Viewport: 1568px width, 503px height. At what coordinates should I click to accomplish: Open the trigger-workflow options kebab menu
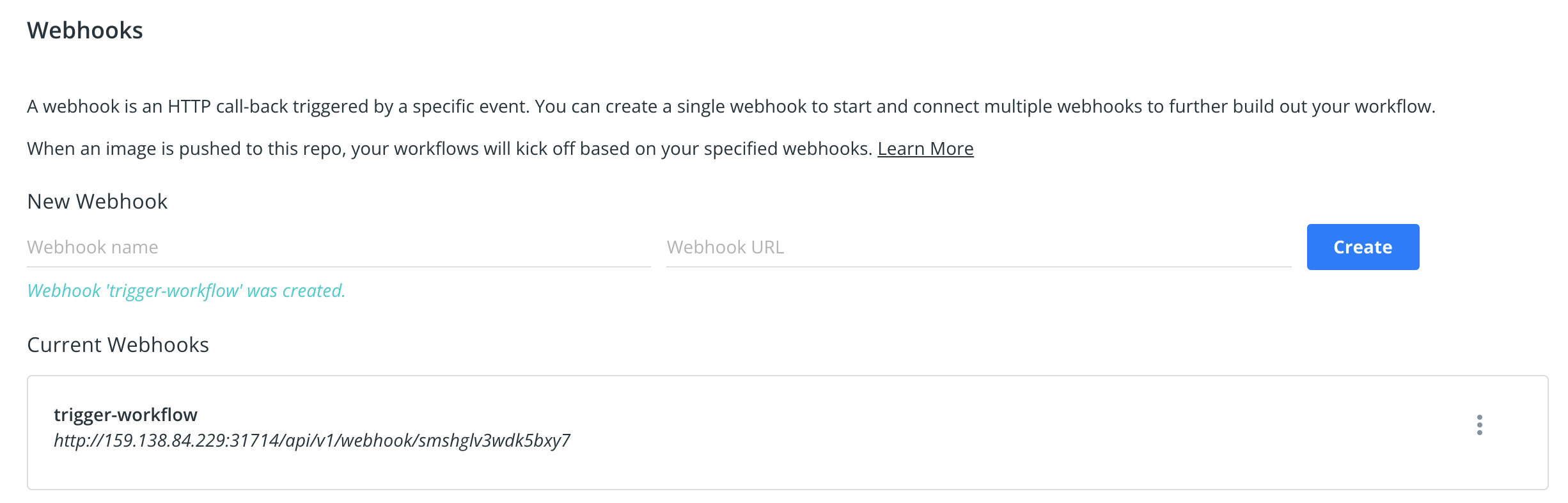coord(1479,425)
